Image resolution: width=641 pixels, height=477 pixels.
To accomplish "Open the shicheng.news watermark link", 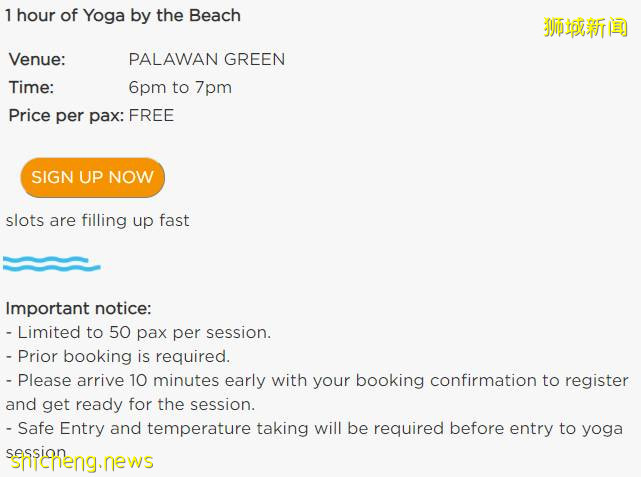I will [81, 461].
